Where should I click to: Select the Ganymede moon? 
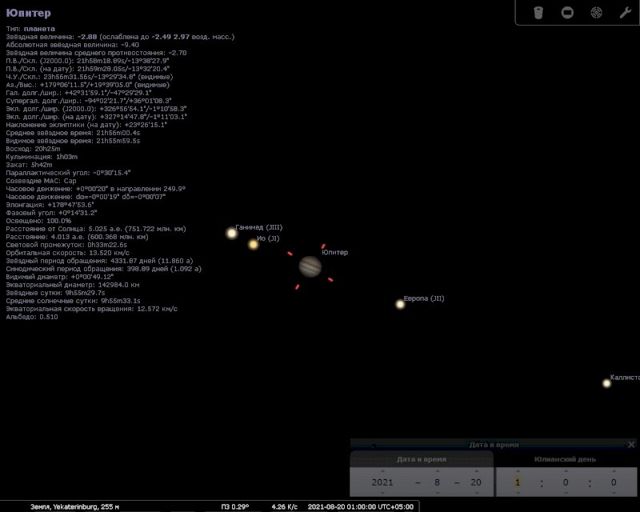click(x=232, y=233)
